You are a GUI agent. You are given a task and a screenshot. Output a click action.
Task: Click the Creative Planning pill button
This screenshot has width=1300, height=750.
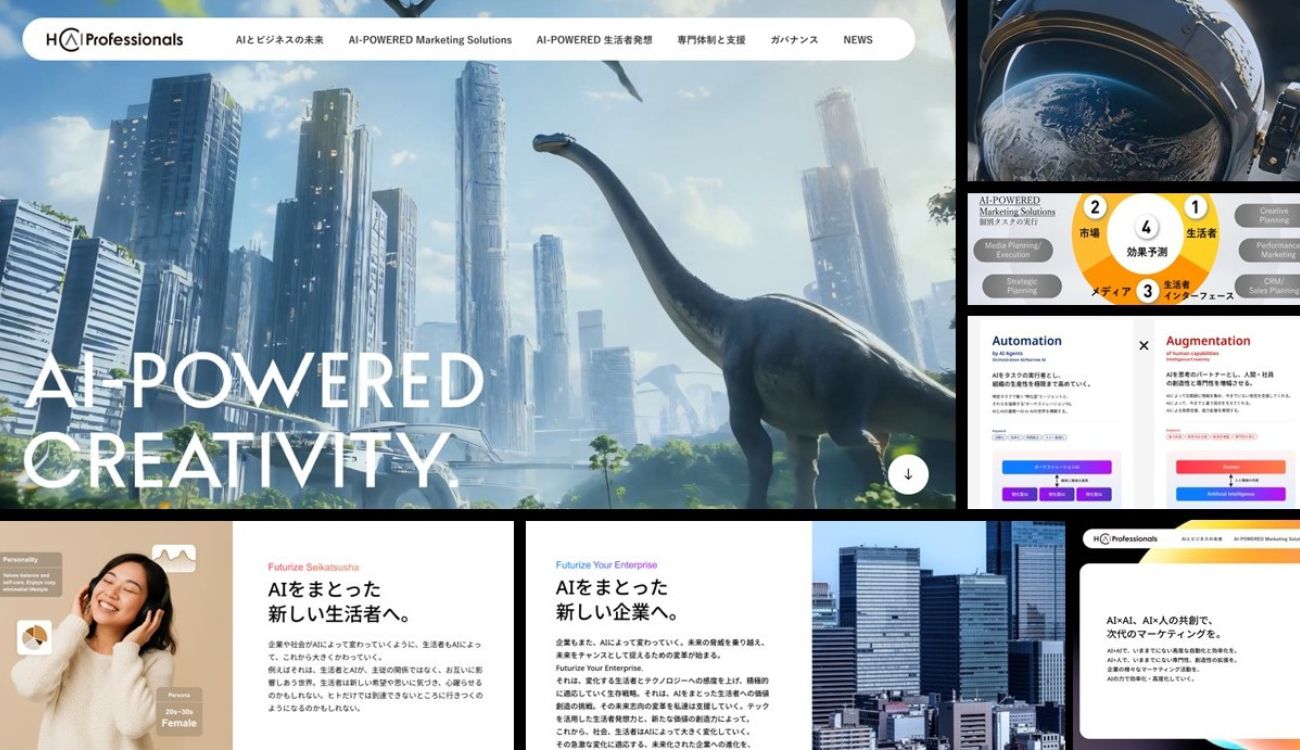tap(1272, 216)
